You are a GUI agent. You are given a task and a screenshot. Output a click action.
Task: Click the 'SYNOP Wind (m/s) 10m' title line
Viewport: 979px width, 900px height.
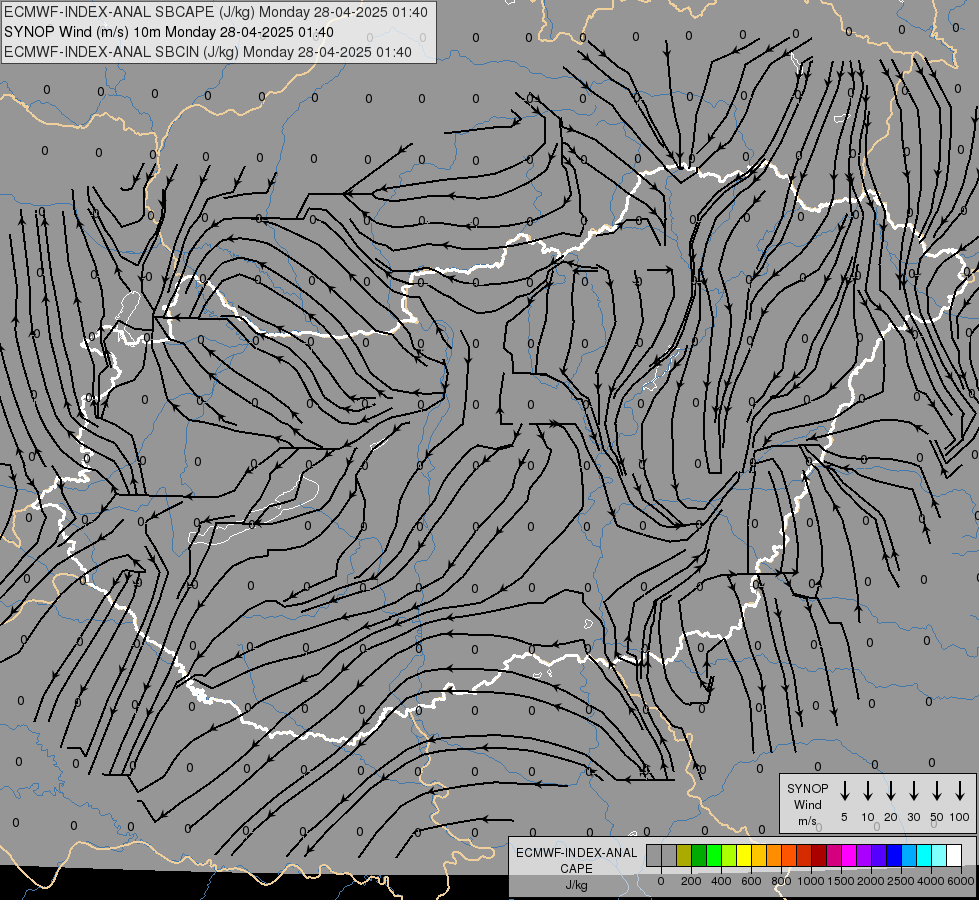click(169, 32)
